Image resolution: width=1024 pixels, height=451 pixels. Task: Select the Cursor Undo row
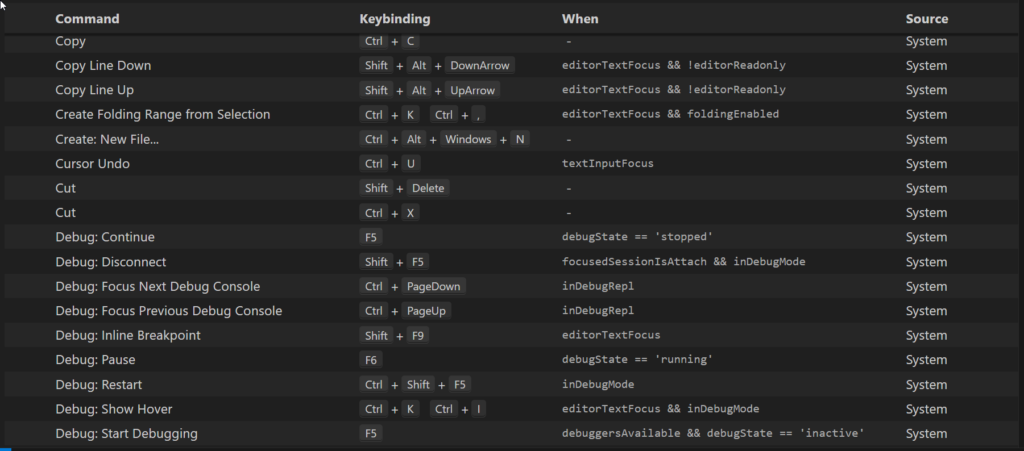511,164
